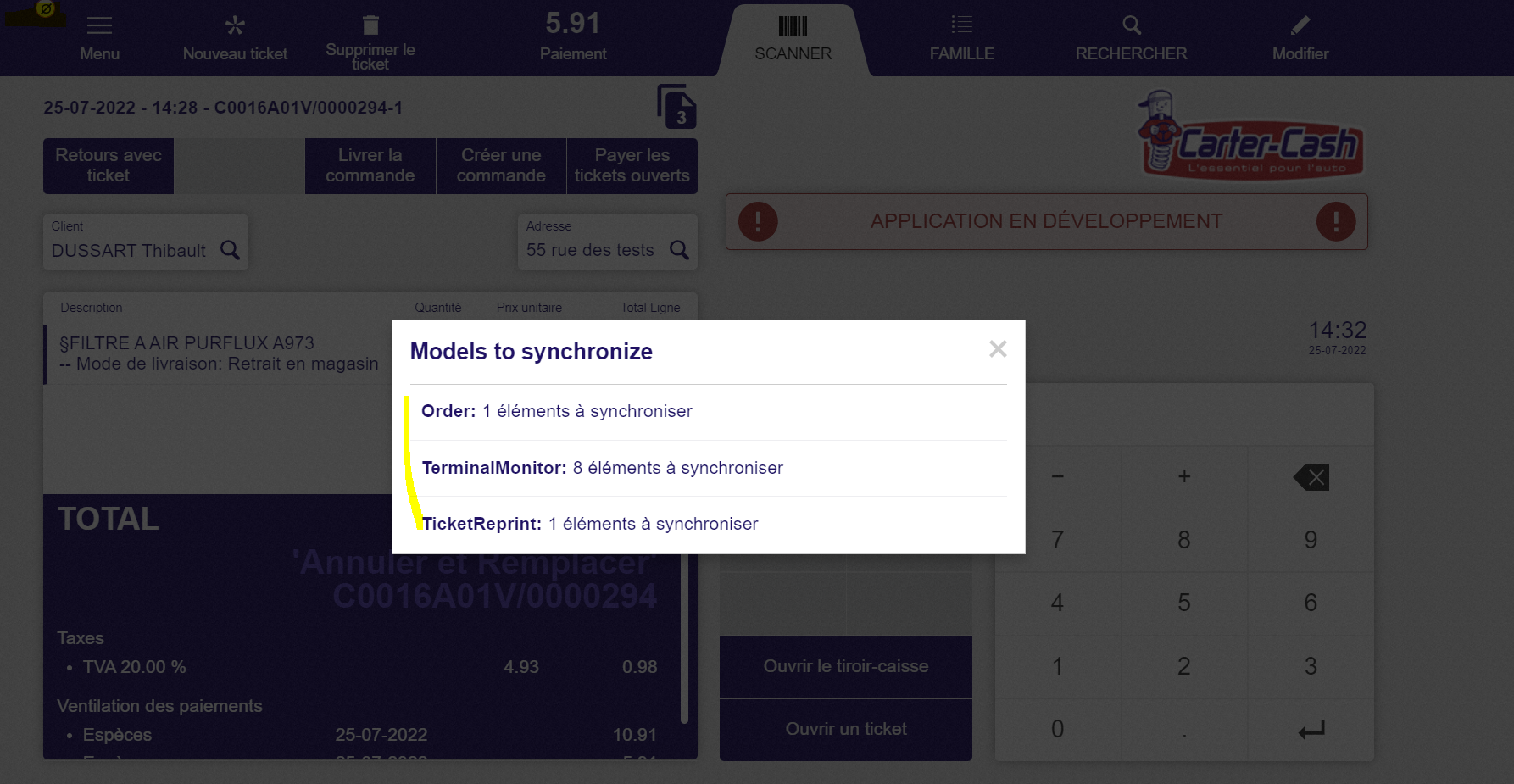Search address with magnifier icon
Viewport: 1514px width, 784px height.
(679, 250)
